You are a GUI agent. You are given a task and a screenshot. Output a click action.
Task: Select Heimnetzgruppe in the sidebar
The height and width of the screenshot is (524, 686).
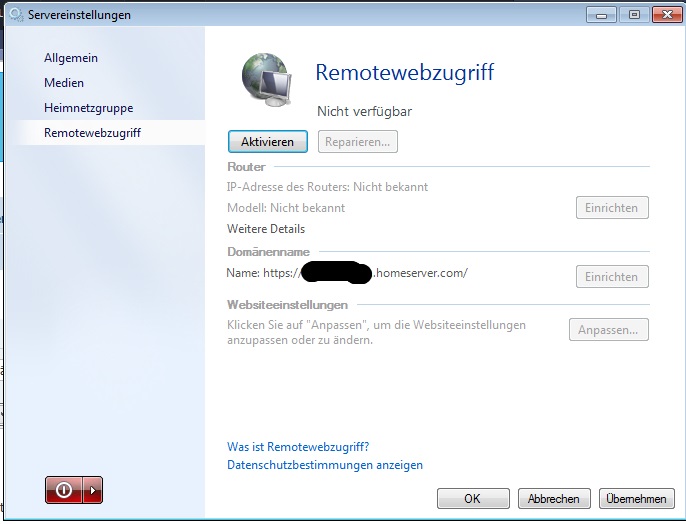pyautogui.click(x=89, y=108)
